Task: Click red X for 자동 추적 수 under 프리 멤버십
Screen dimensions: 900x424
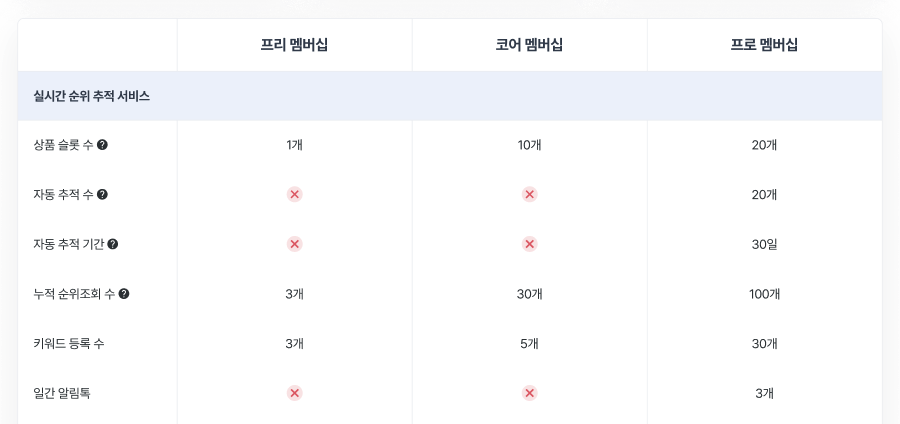Action: tap(294, 195)
